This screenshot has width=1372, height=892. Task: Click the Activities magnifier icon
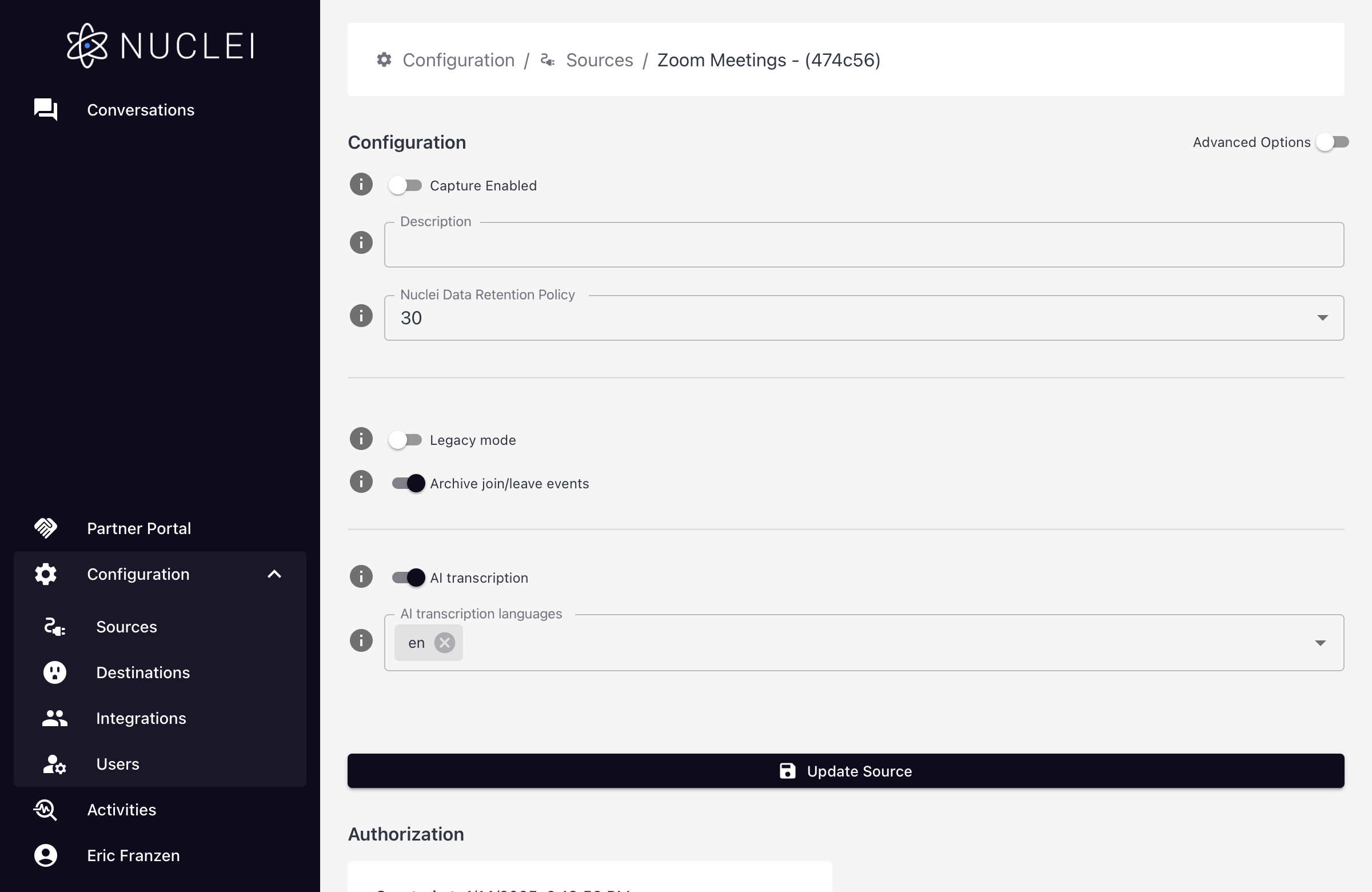click(x=46, y=810)
